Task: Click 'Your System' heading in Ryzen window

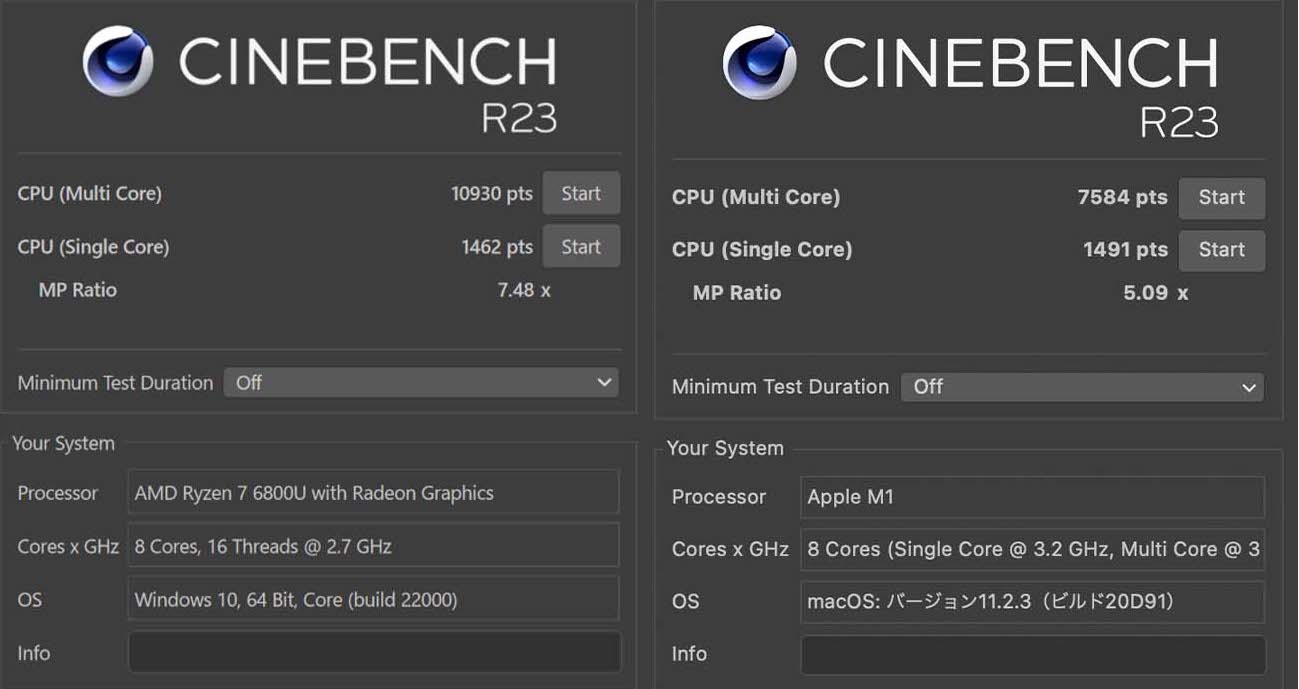Action: [63, 444]
